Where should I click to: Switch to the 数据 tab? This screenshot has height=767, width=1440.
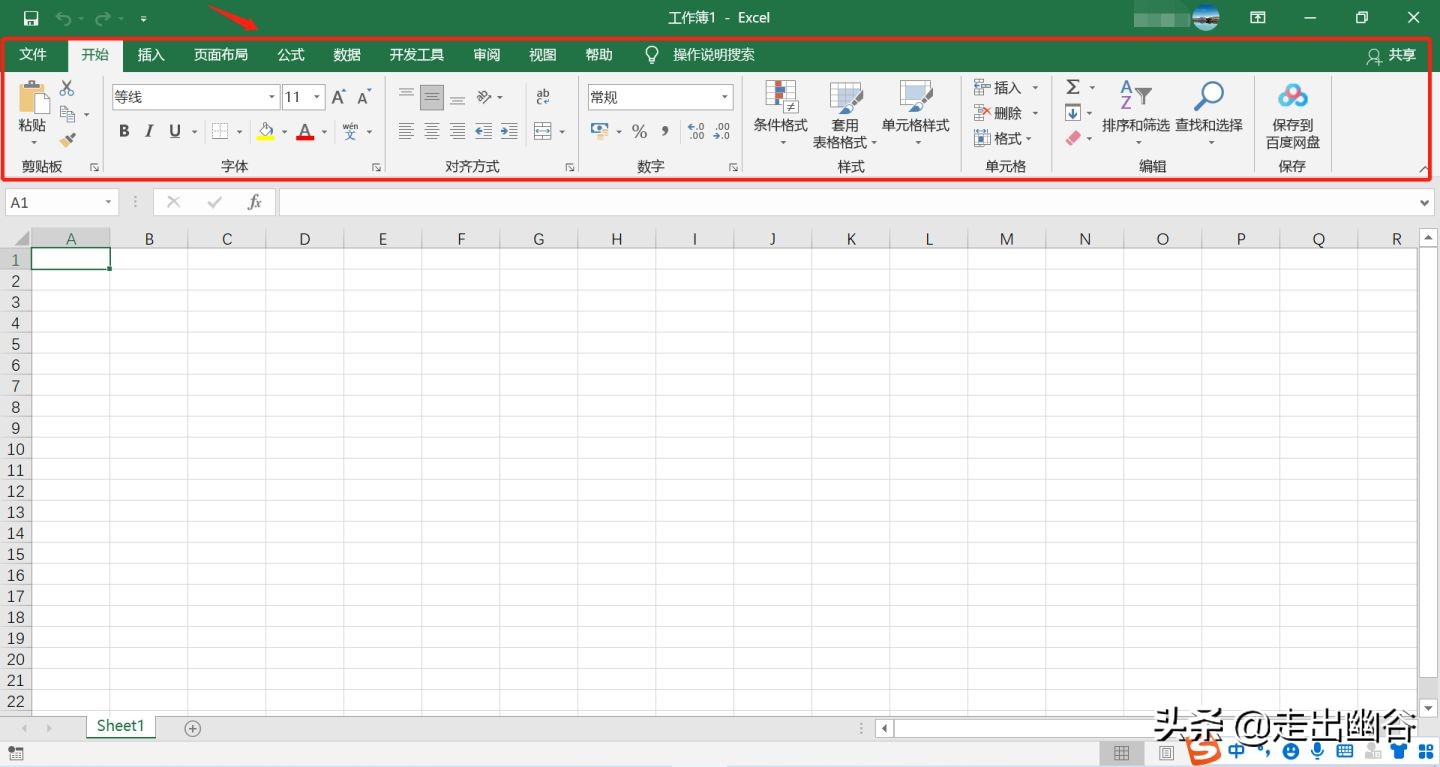pos(347,55)
